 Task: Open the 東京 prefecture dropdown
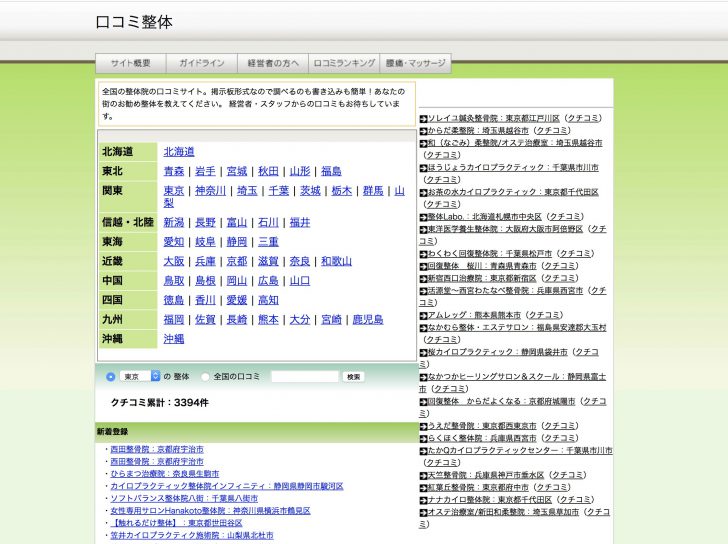[x=140, y=377]
